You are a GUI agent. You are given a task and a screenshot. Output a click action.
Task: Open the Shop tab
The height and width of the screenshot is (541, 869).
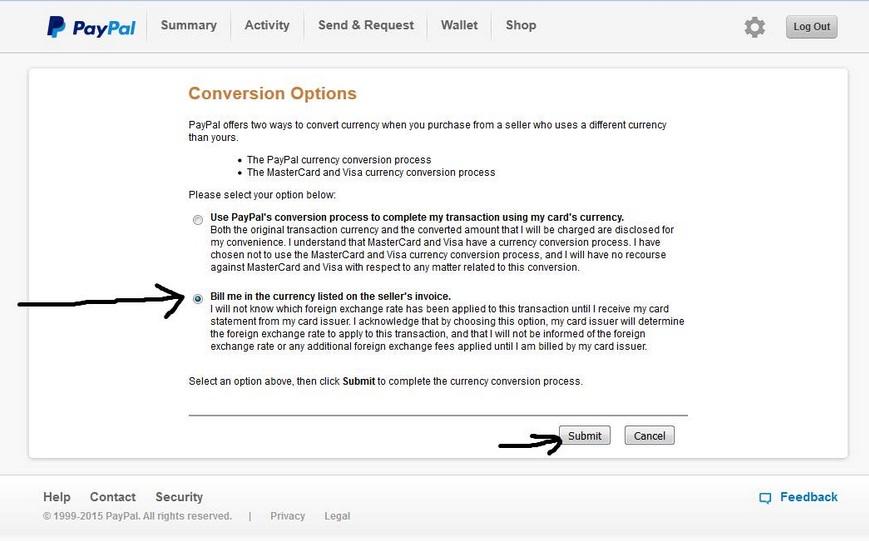click(521, 25)
